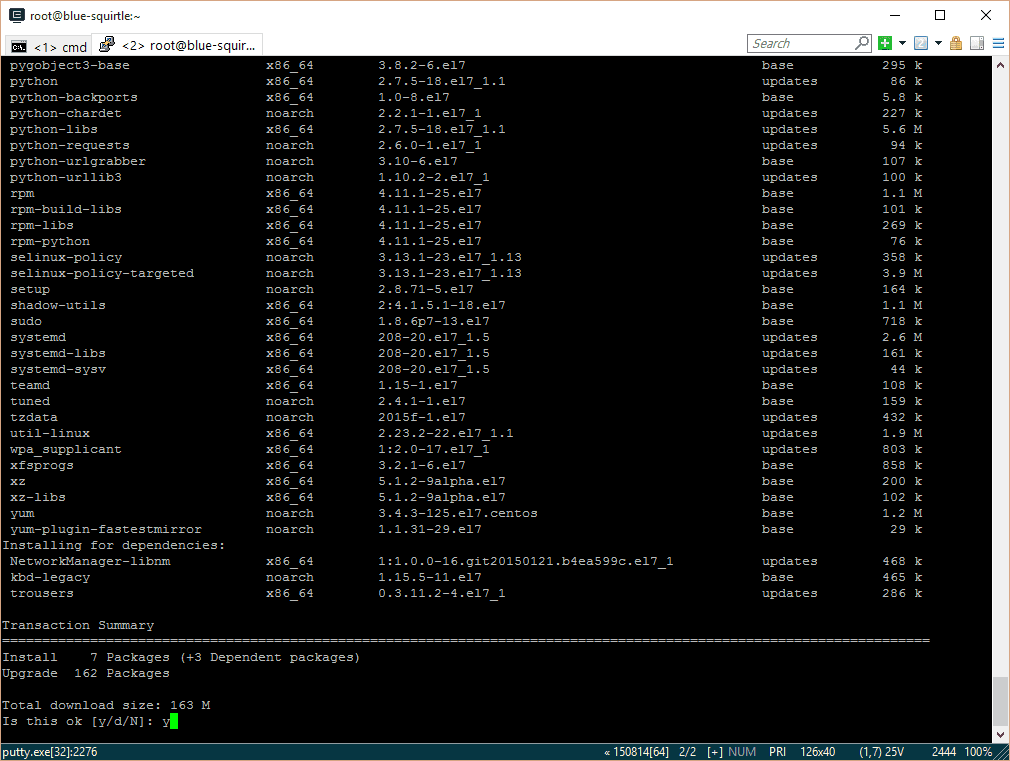Viewport: 1010px width, 761px height.
Task: Click the PRI buffer indicator in status bar
Action: [778, 752]
